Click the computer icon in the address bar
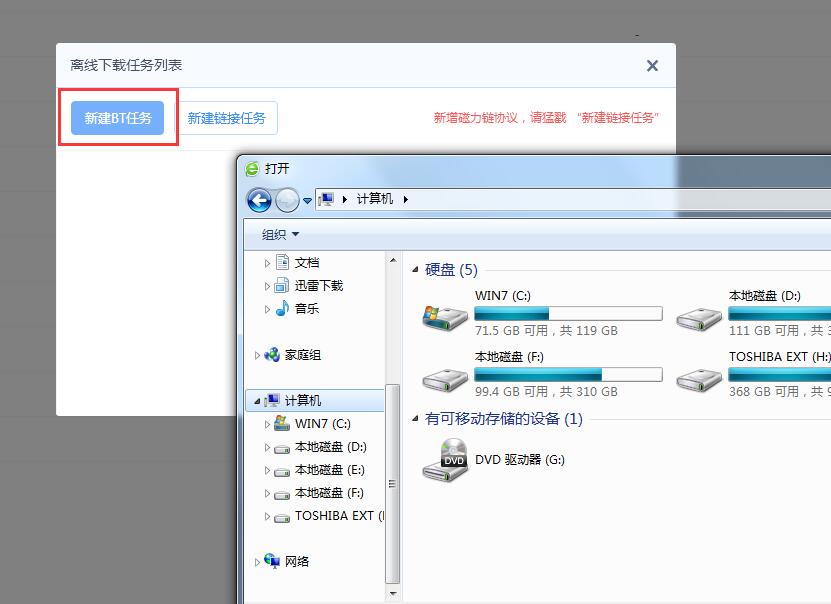831x604 pixels. coord(326,199)
